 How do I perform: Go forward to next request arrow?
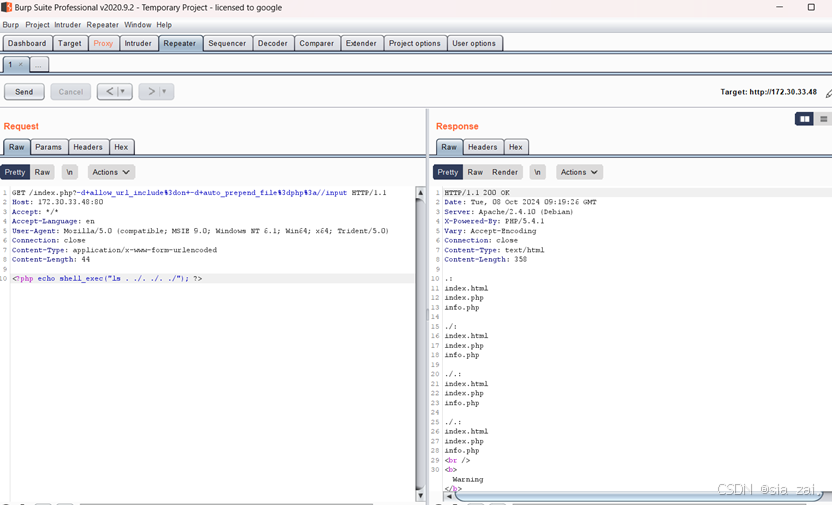pos(151,91)
